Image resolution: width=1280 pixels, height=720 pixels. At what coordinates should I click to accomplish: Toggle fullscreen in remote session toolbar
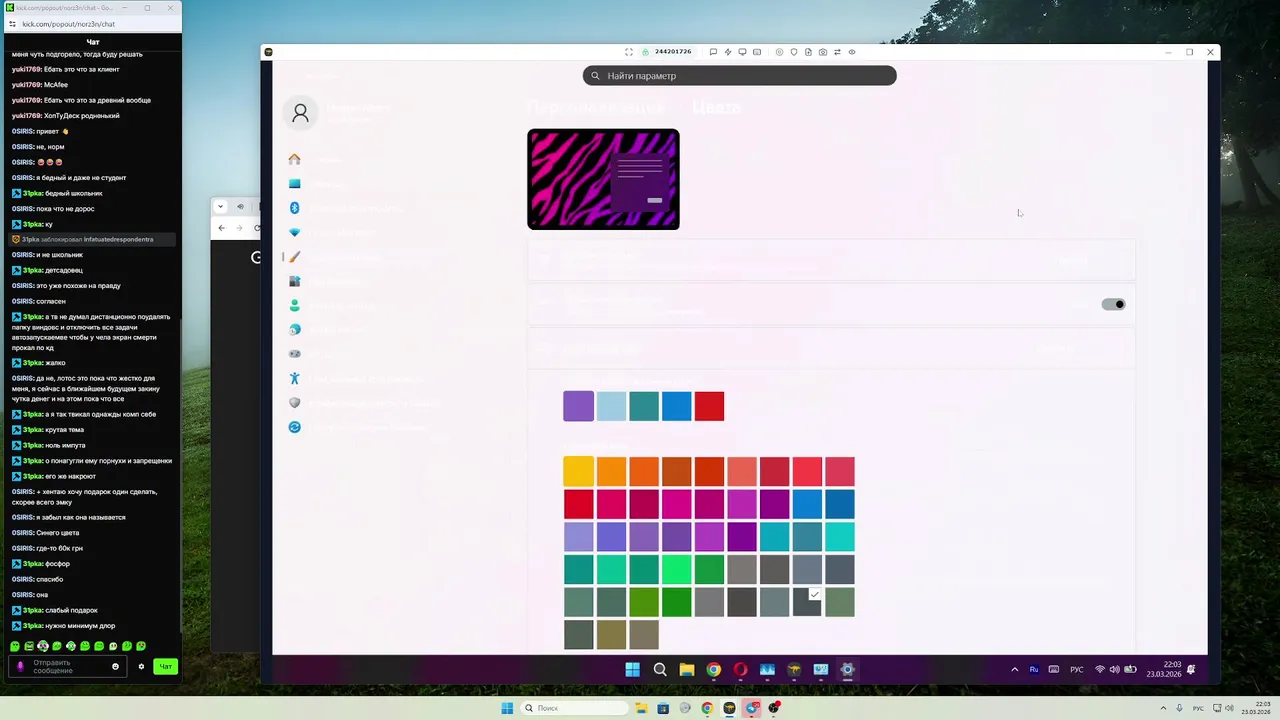pos(629,52)
